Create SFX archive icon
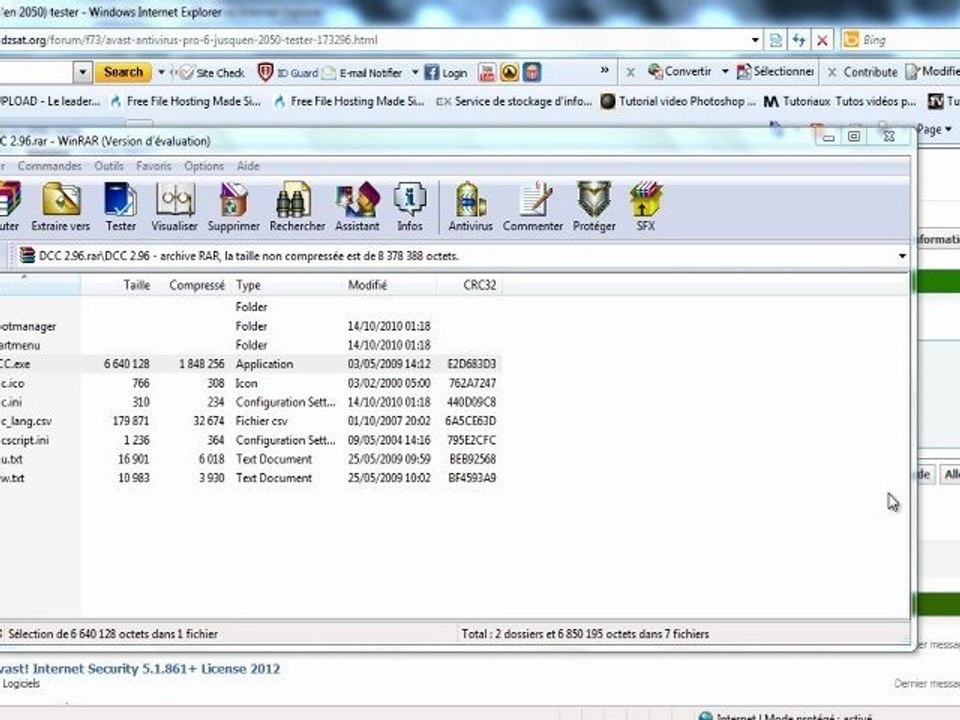This screenshot has height=720, width=960. click(x=645, y=206)
